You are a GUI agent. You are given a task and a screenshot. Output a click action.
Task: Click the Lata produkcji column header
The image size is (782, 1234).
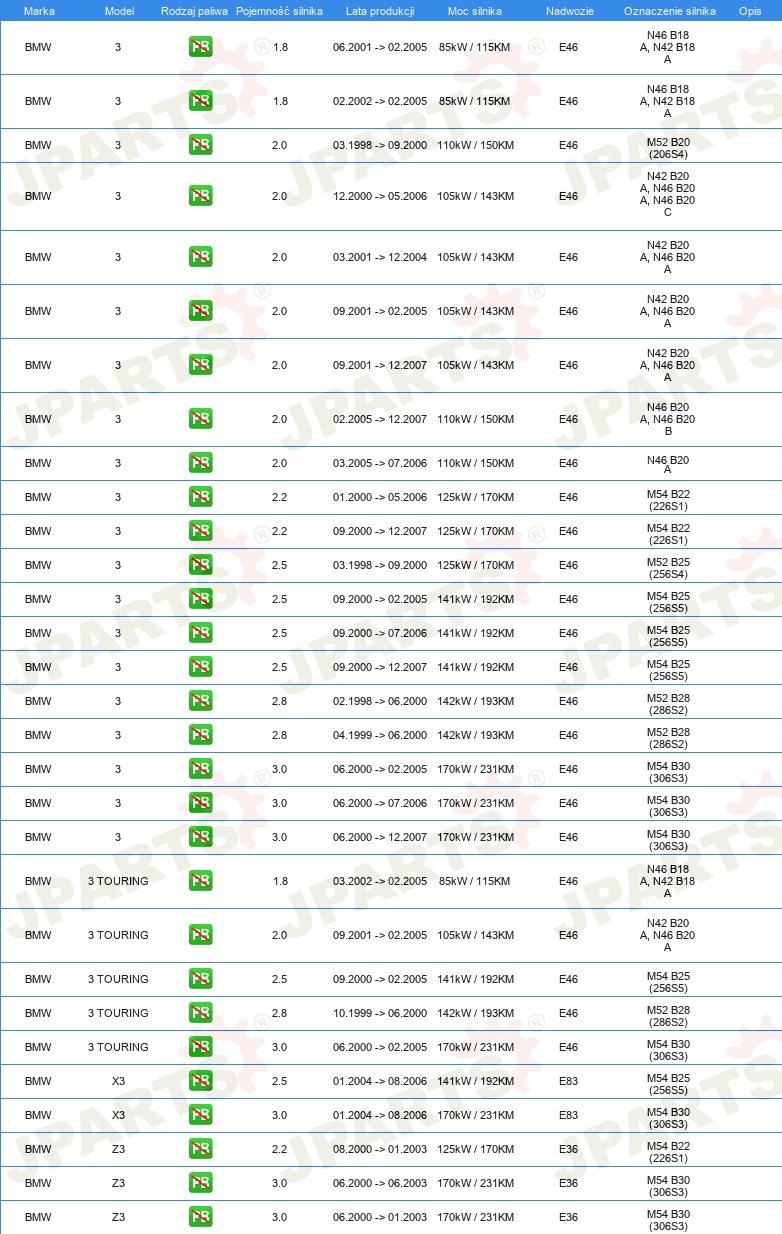(x=380, y=10)
